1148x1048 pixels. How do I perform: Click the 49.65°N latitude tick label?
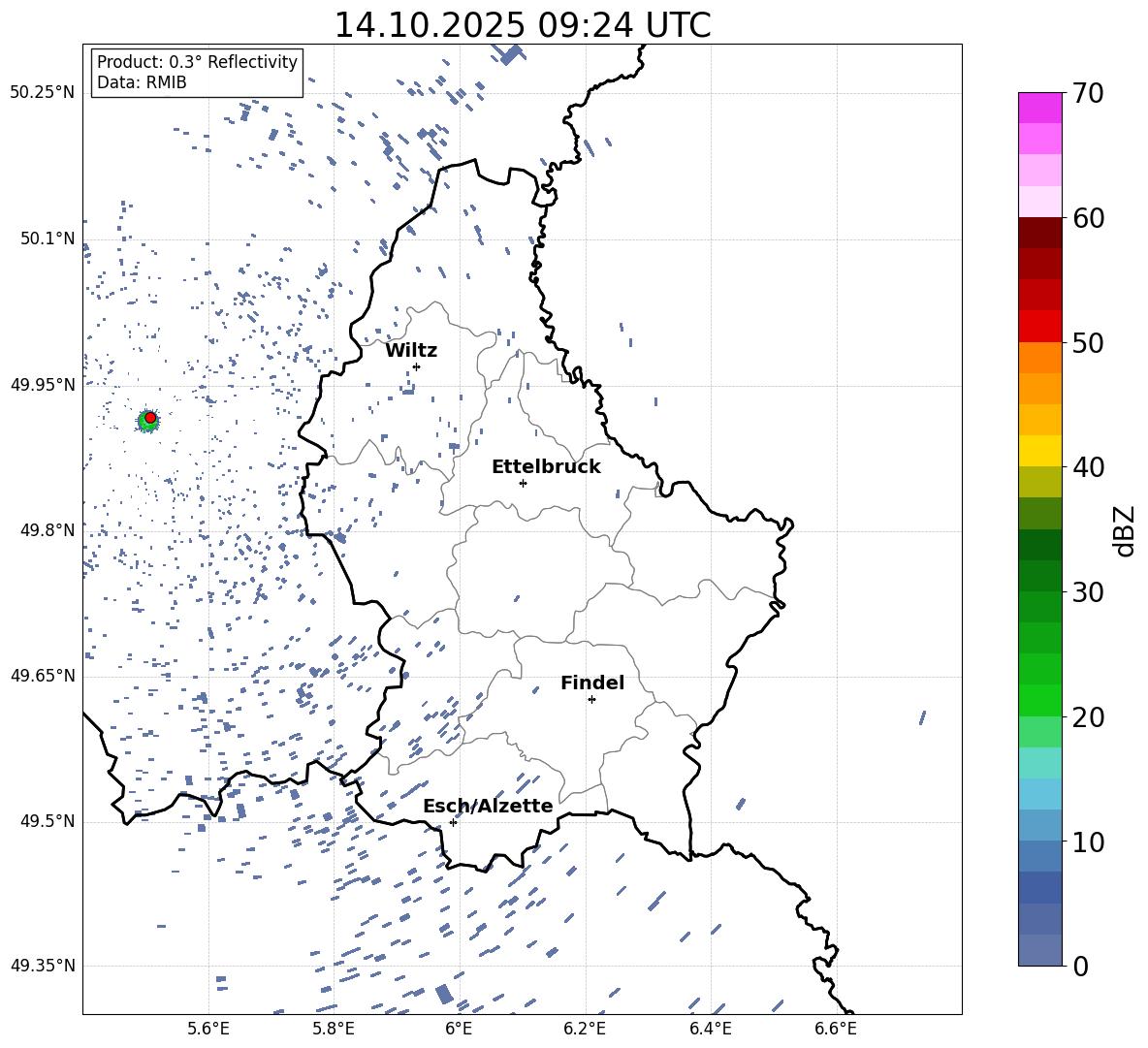[43, 675]
